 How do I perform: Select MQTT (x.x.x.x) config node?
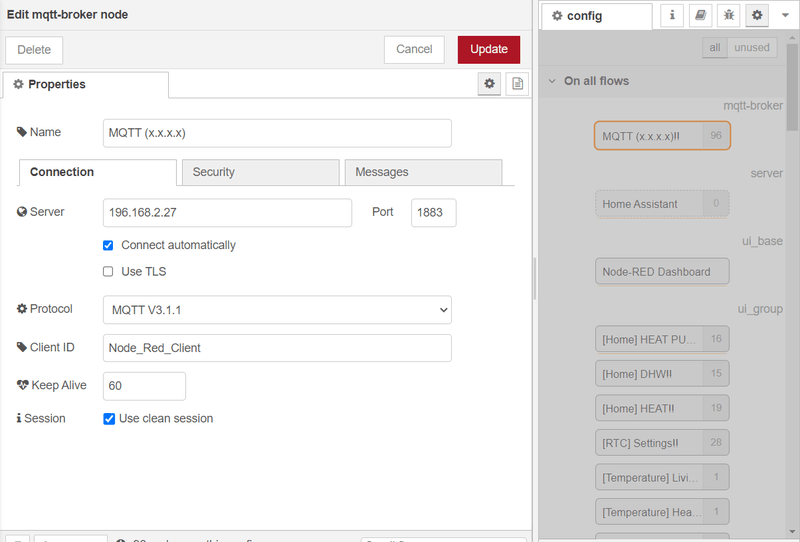tap(662, 136)
